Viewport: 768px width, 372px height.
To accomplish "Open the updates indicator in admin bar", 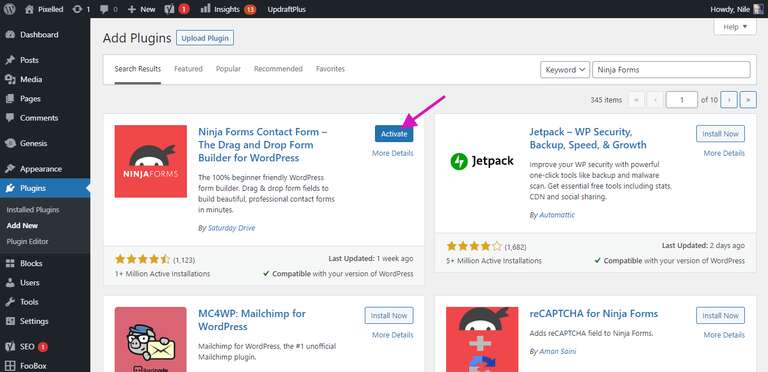I will coord(81,9).
